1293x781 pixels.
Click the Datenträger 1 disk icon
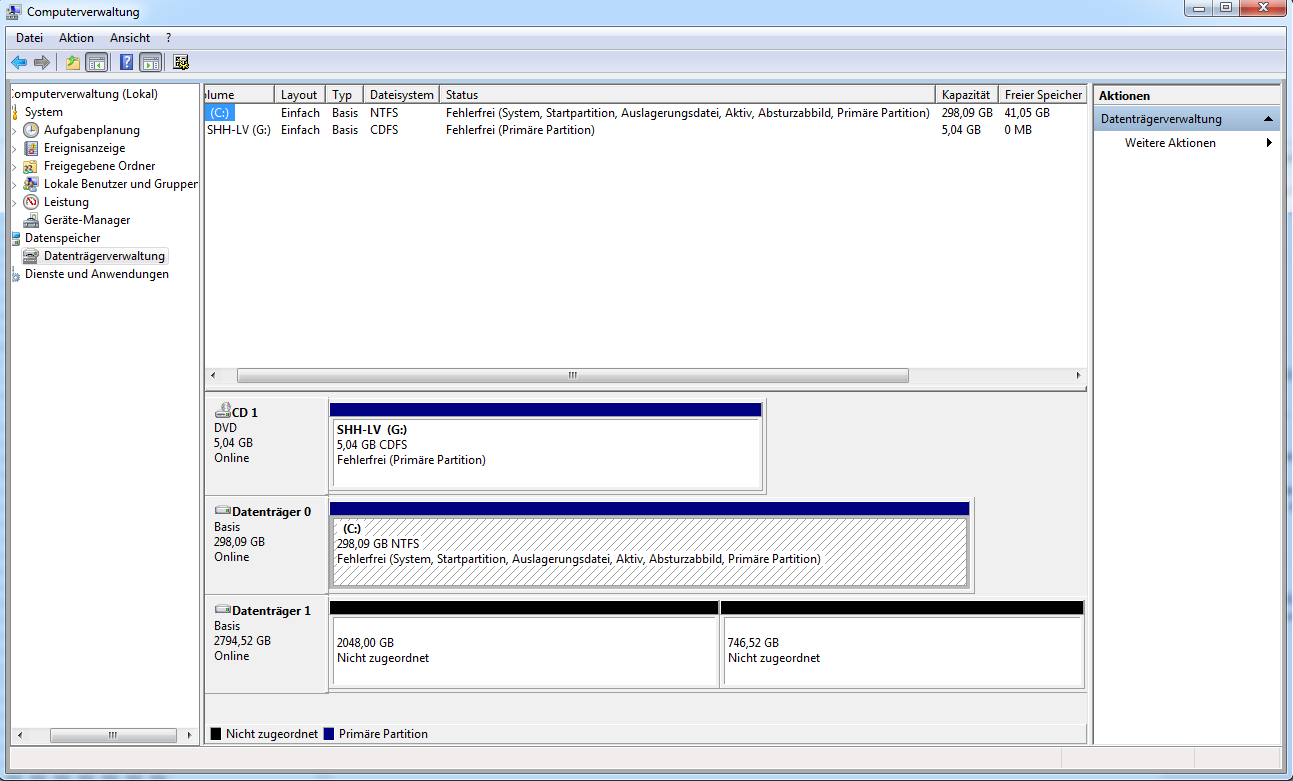coord(222,610)
